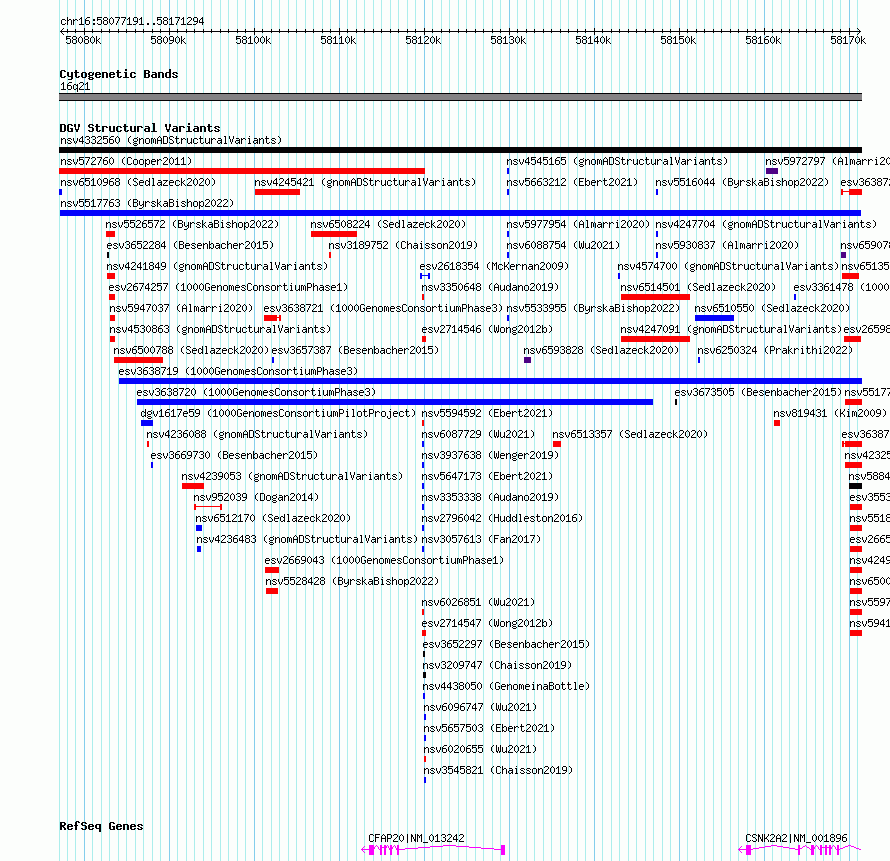Open esv3657387 (Besenbacher2015) label
Image resolution: width=890 pixels, height=861 pixels.
point(355,350)
